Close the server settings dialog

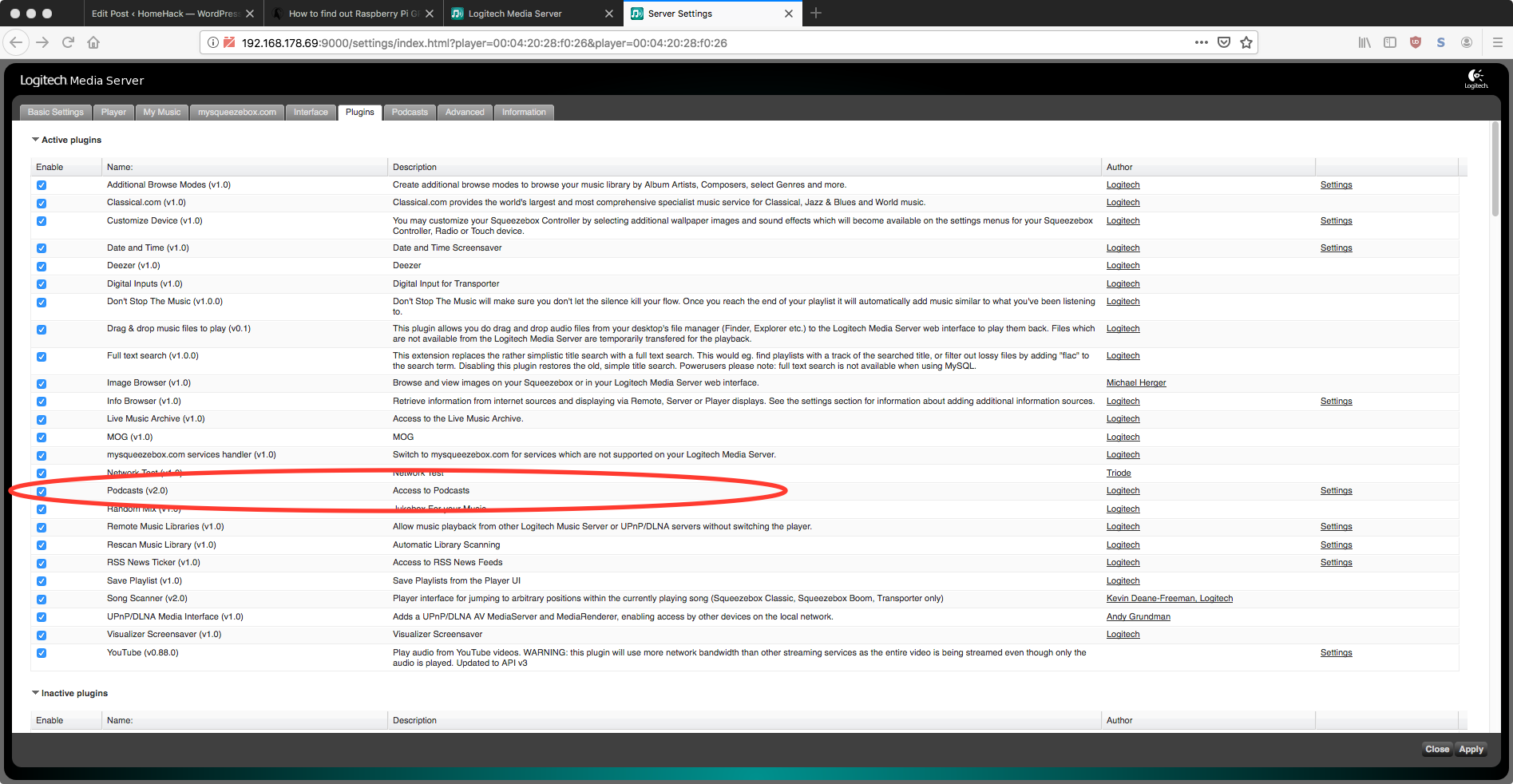tap(1437, 749)
